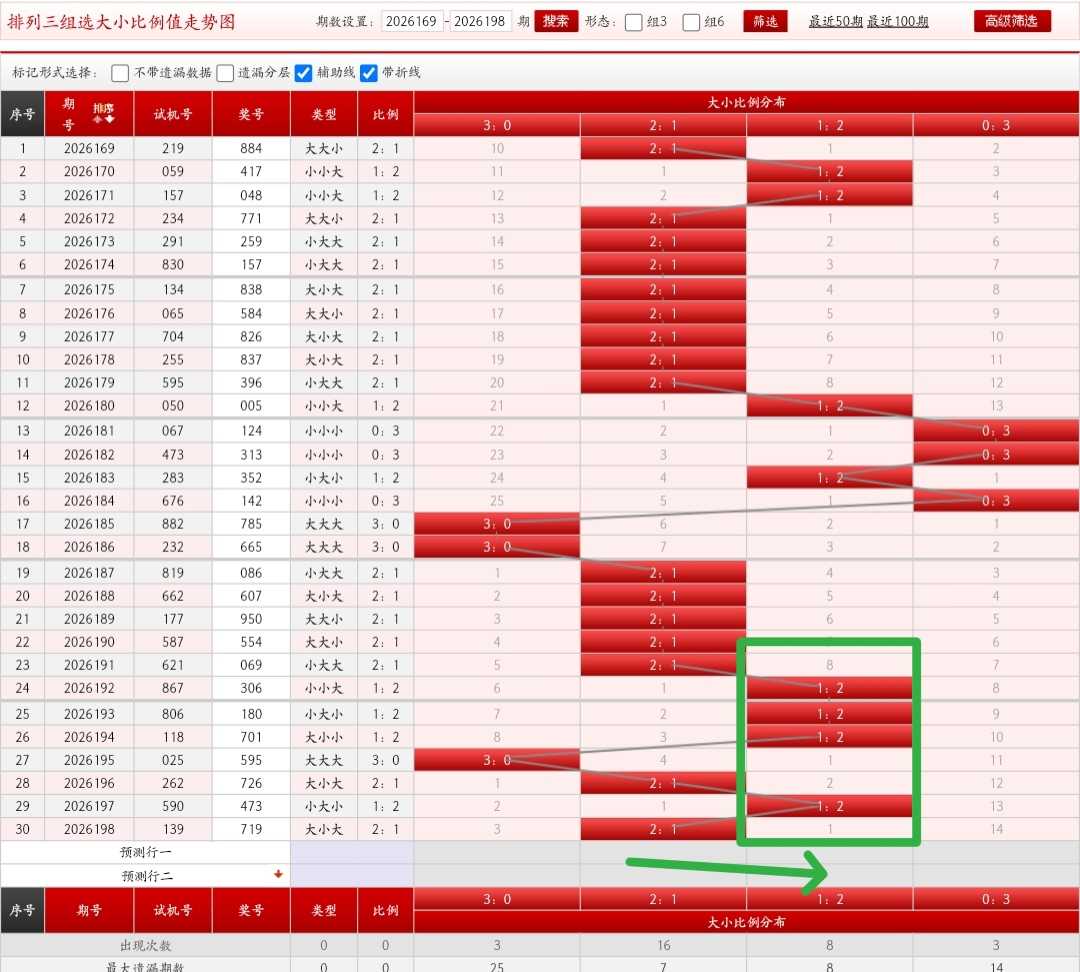Enable 不带遗漏数据 checkbox
The image size is (1080, 972).
(120, 73)
